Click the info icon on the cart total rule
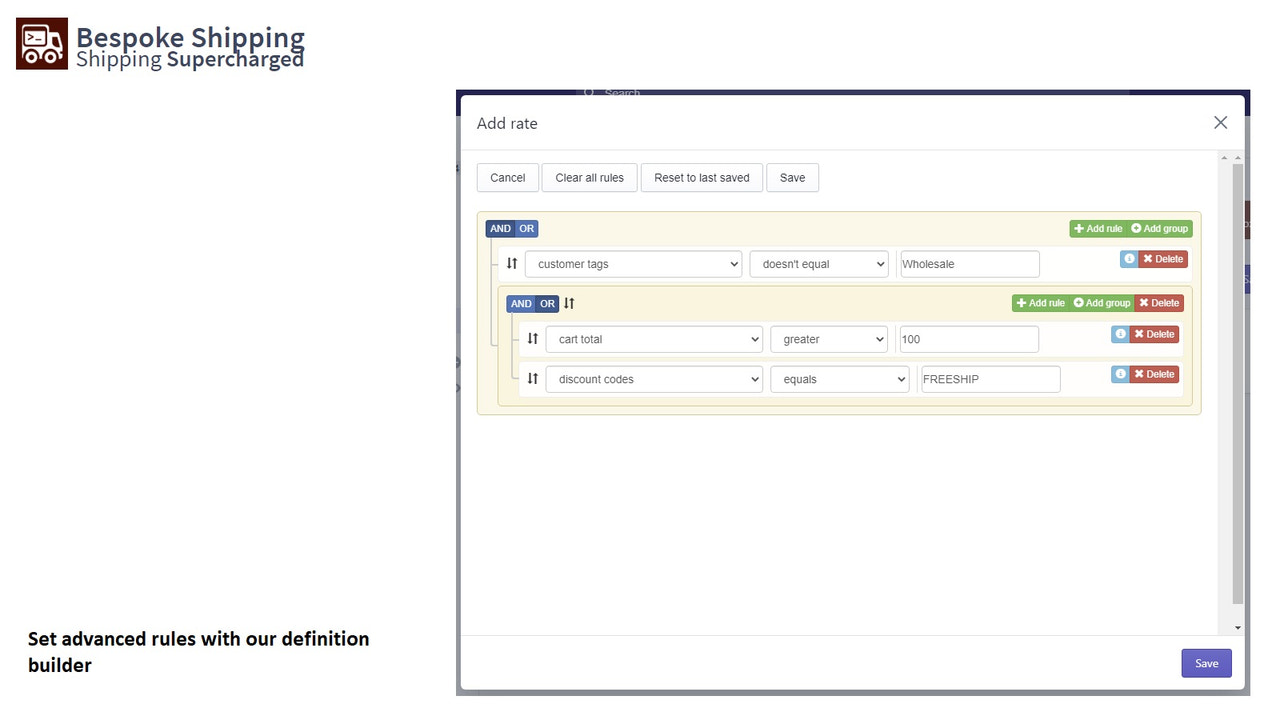1280x720 pixels. pyautogui.click(x=1120, y=334)
